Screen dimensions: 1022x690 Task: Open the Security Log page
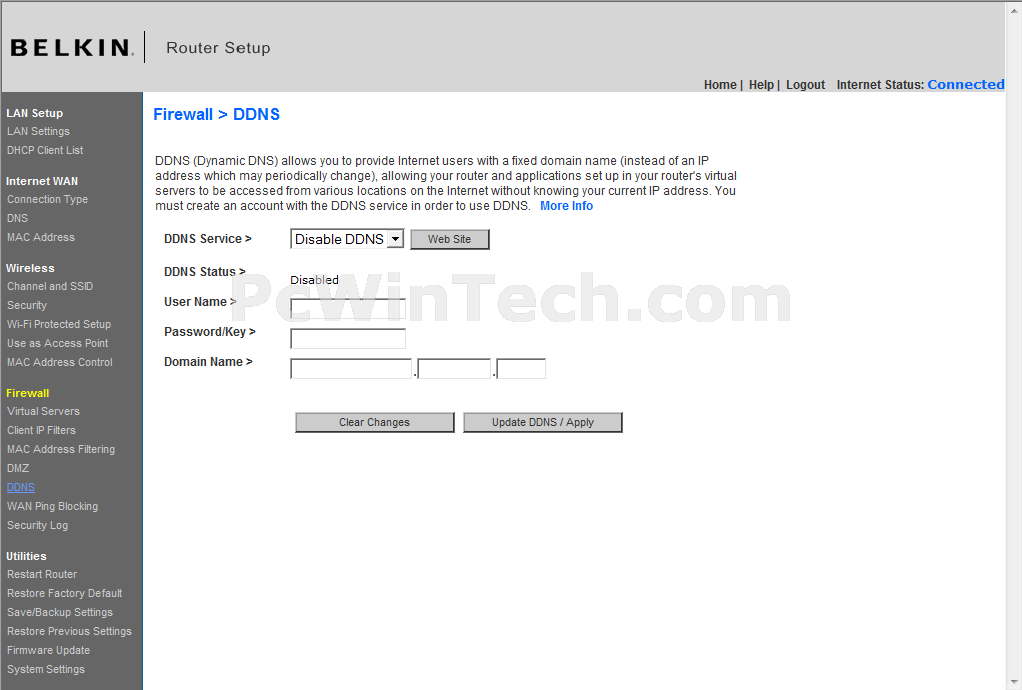(38, 525)
